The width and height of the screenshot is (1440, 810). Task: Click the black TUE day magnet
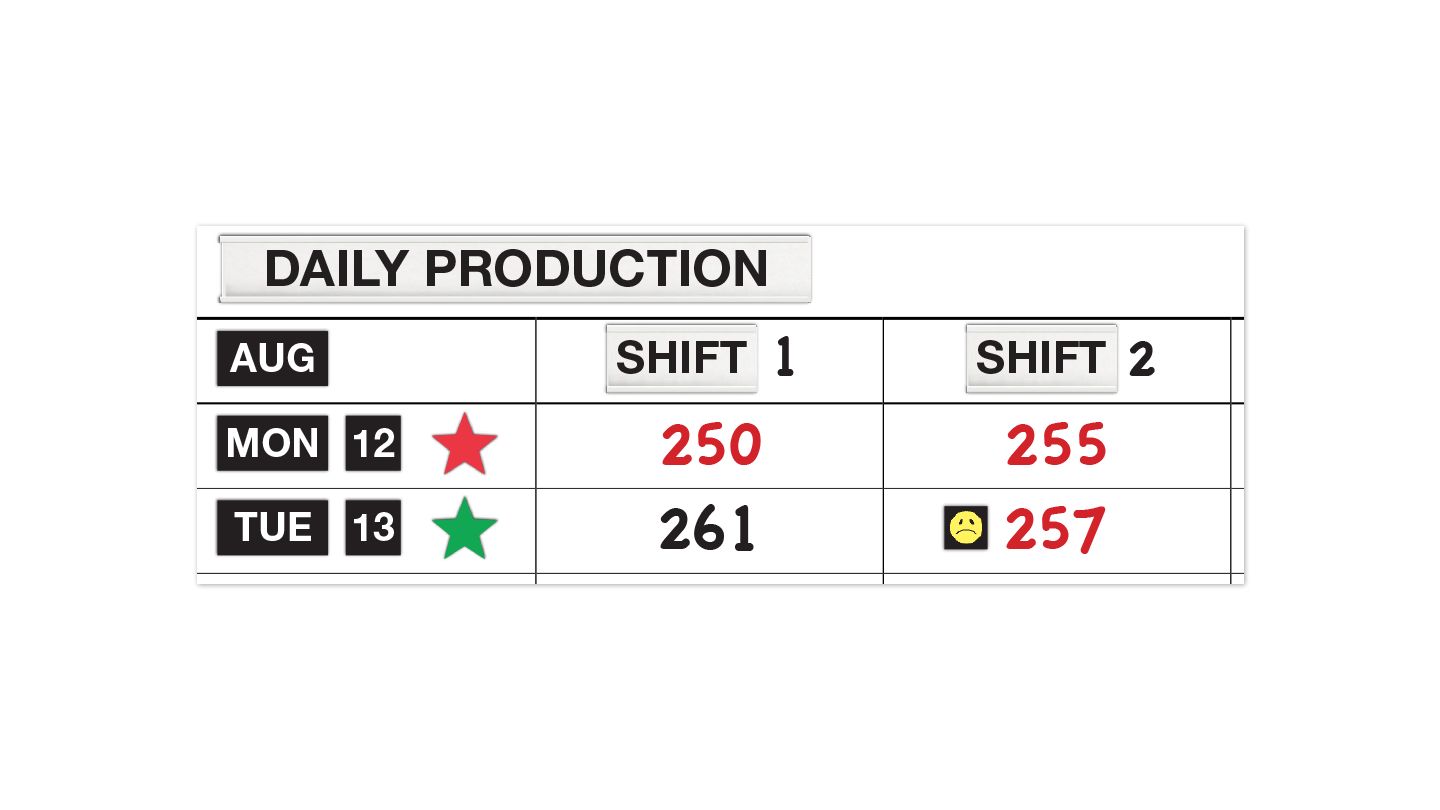(x=272, y=527)
